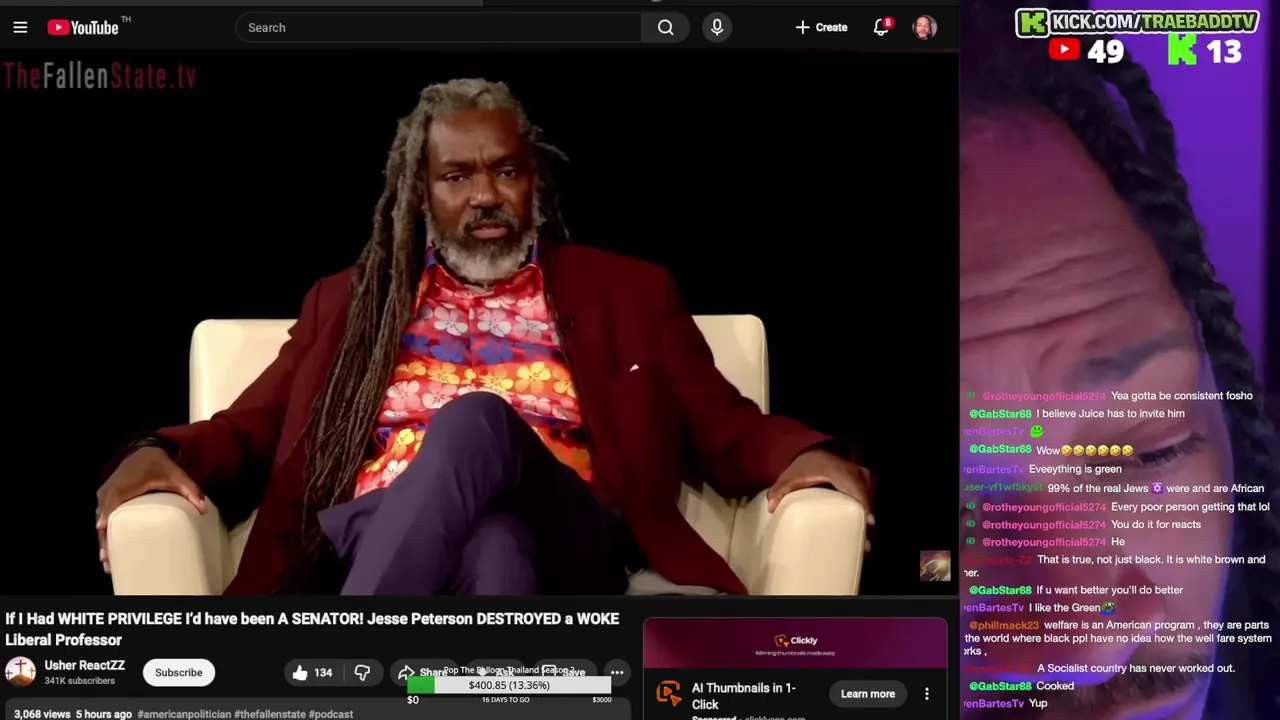Click chat message 'I believe Juice has to invite him'
The image size is (1280, 720).
1110,414
